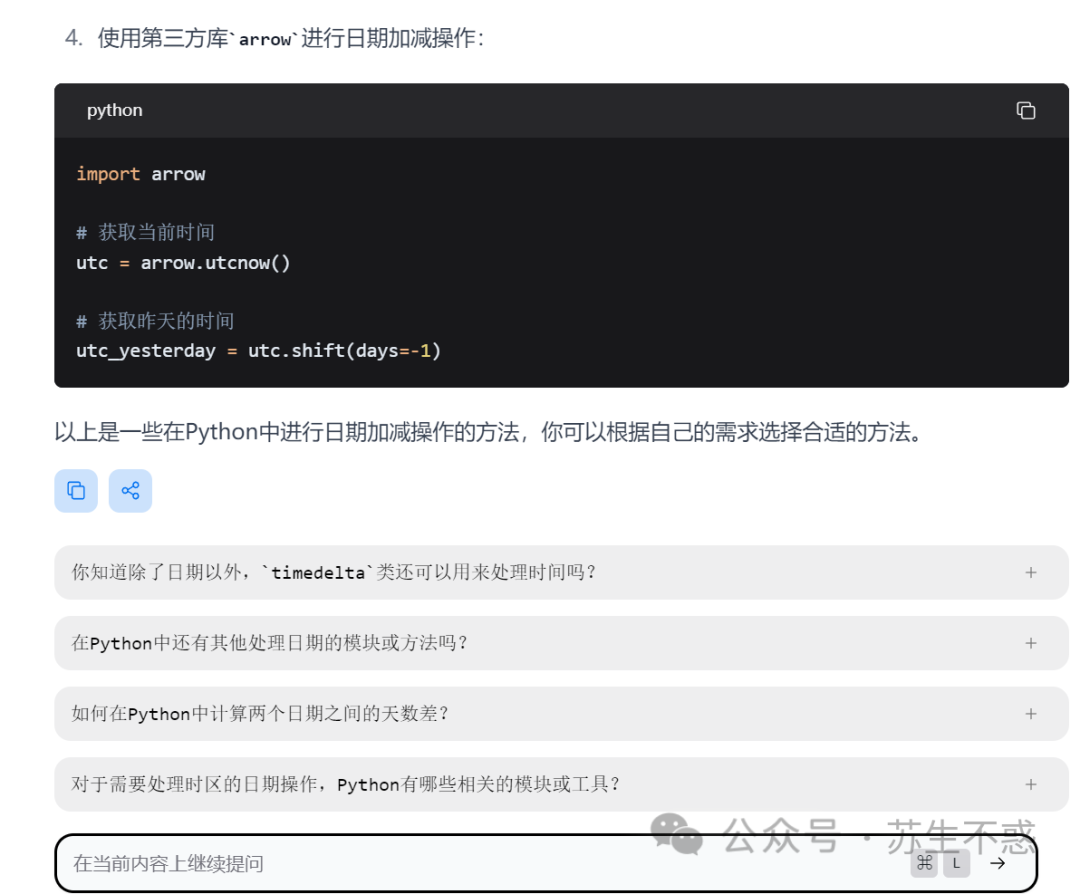Image resolution: width=1080 pixels, height=894 pixels.
Task: Click the step 4 arrow library heading
Action: click(274, 38)
